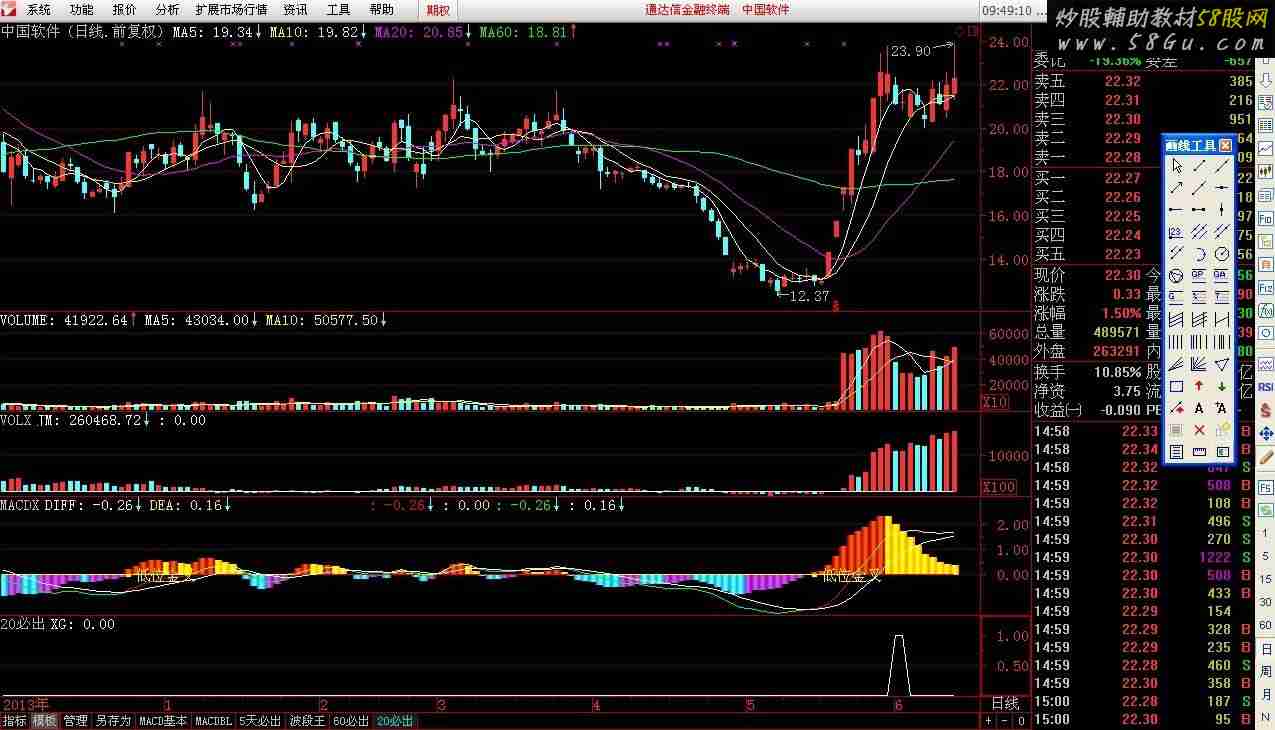Click the 期权 button in the menu bar
The height and width of the screenshot is (730, 1275).
pos(438,10)
